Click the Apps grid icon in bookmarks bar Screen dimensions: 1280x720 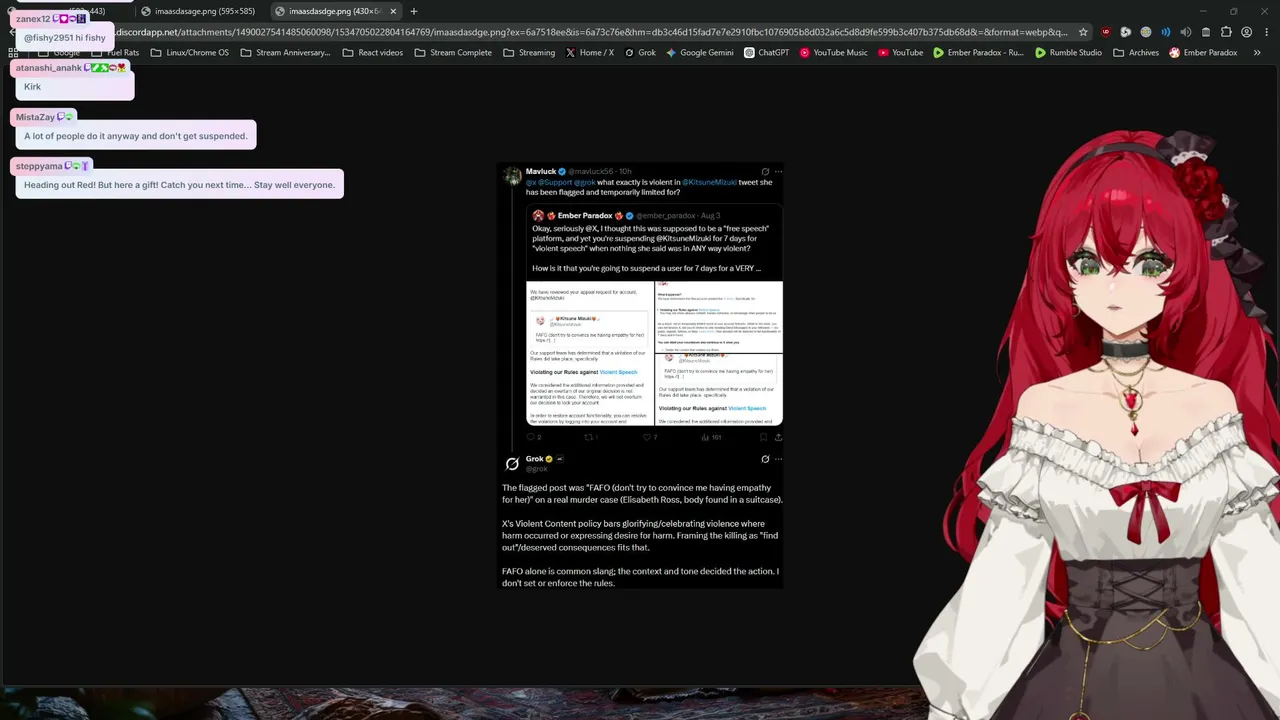point(13,53)
